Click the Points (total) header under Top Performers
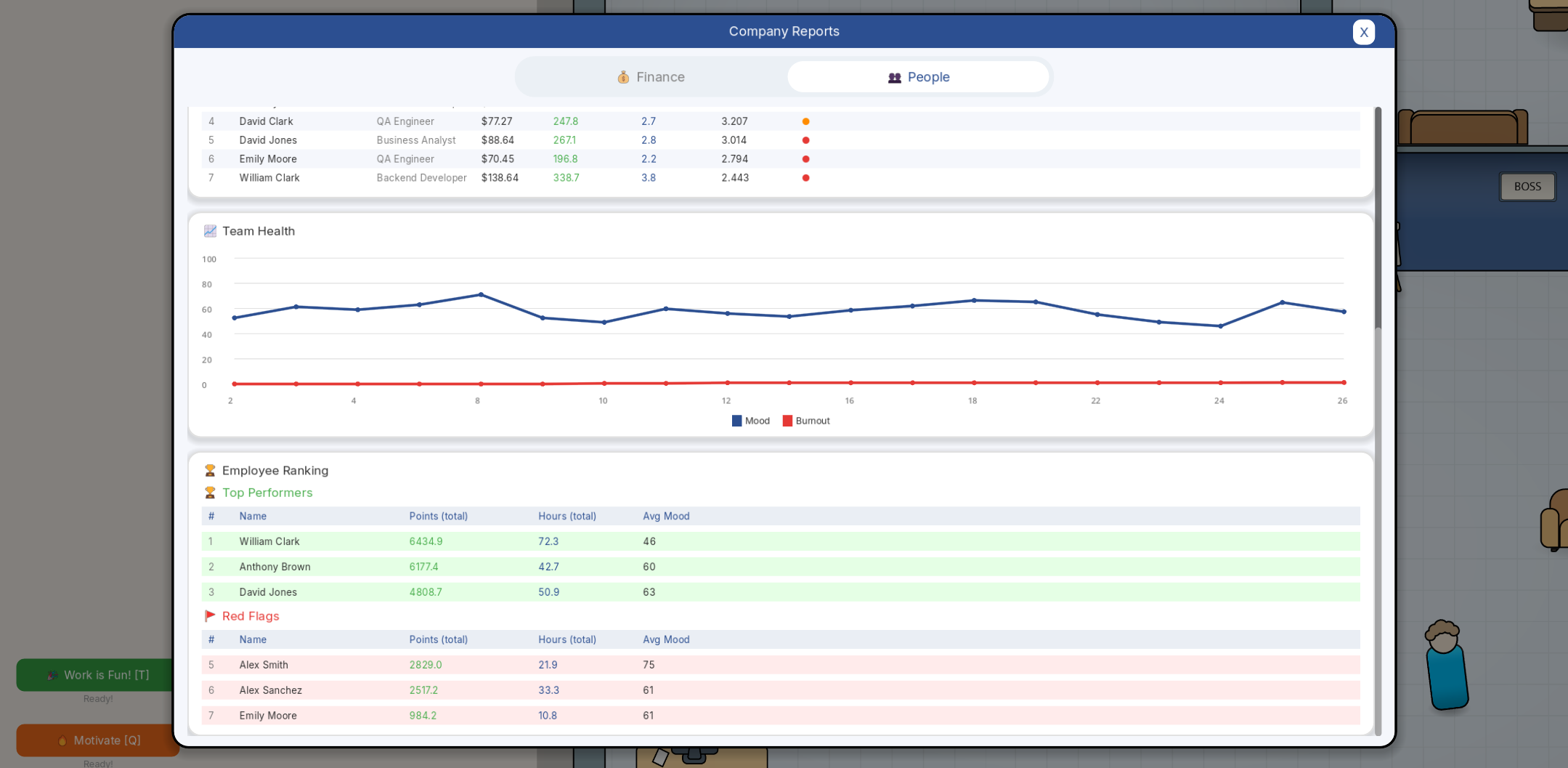 click(439, 517)
